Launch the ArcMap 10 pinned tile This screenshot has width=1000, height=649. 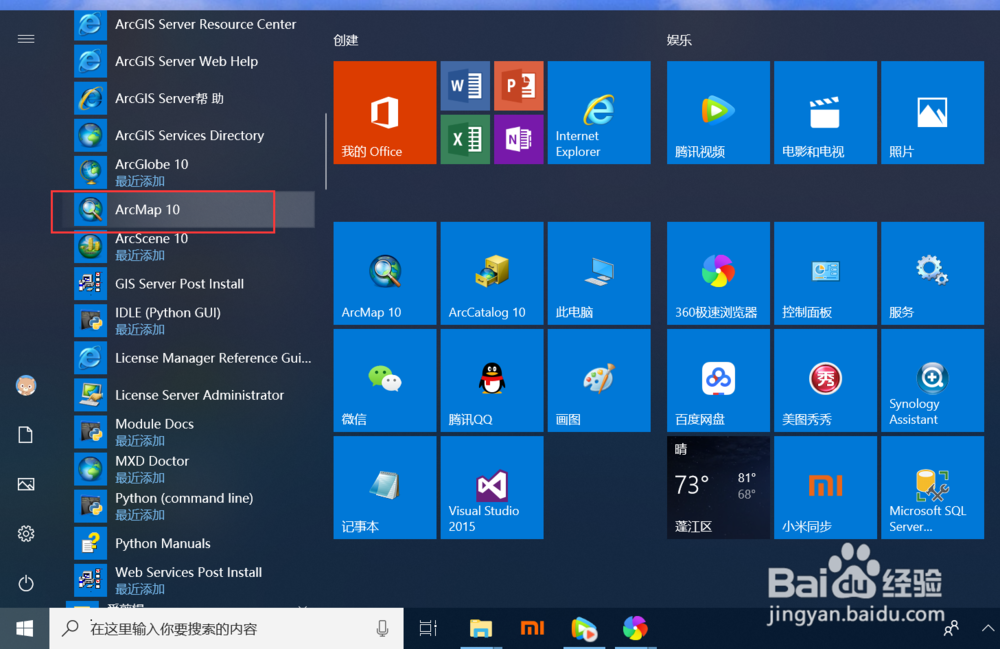385,273
